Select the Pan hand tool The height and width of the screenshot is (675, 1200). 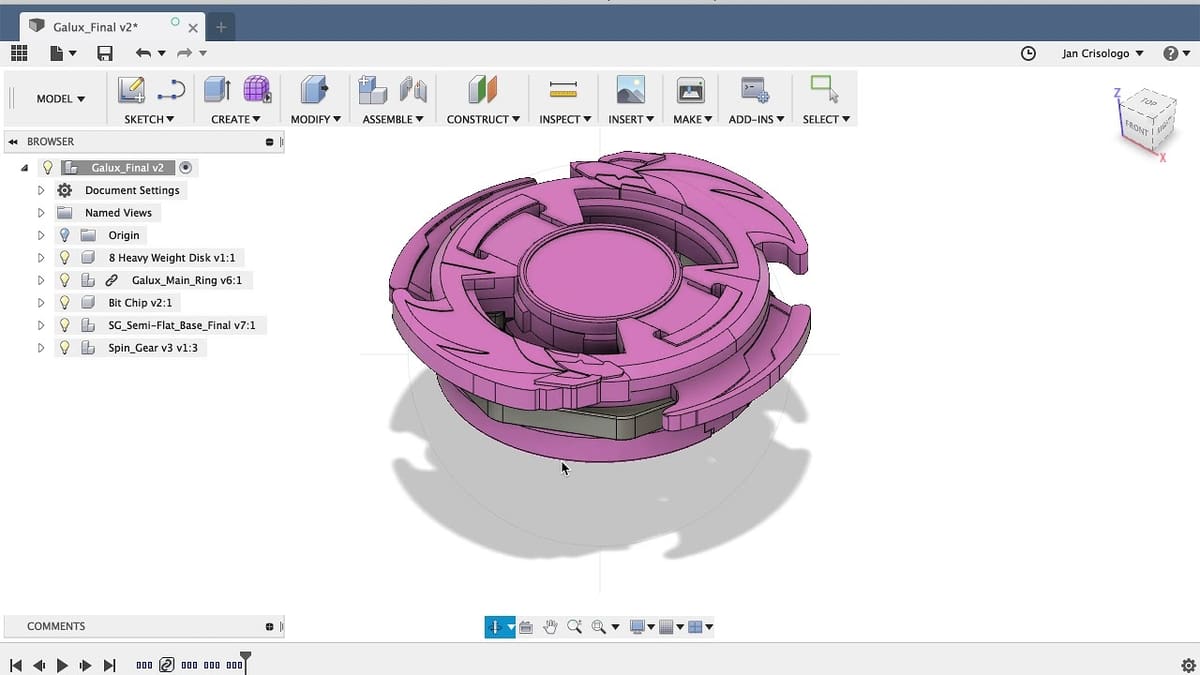(x=550, y=627)
